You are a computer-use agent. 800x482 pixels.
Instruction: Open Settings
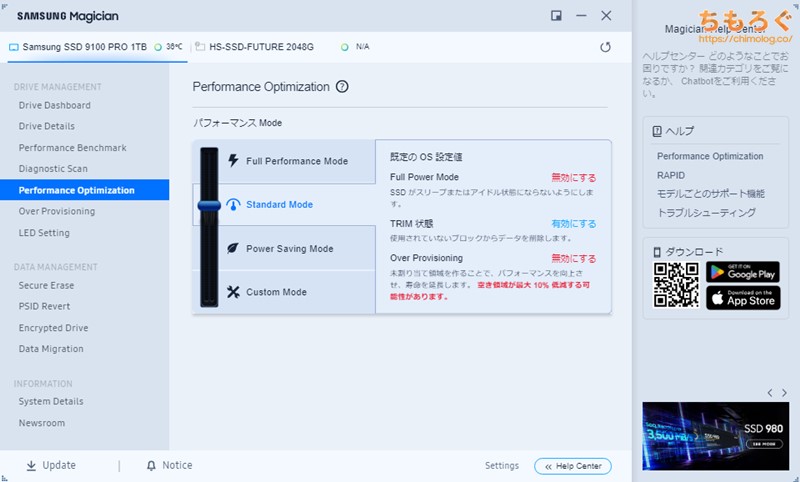pyautogui.click(x=502, y=466)
